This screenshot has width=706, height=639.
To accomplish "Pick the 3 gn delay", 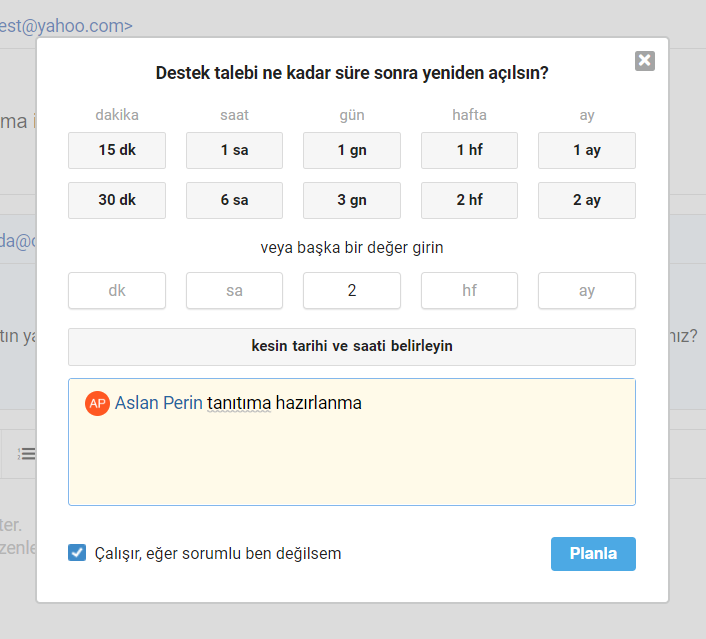I will point(352,200).
